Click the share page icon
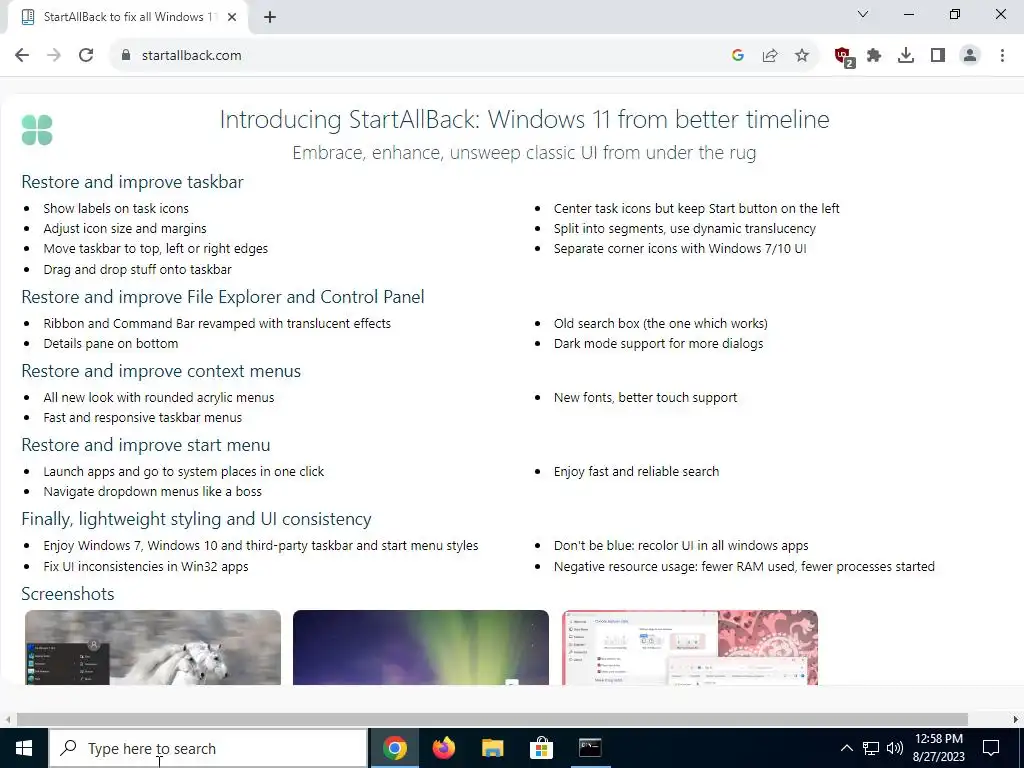This screenshot has width=1024, height=768. (x=770, y=56)
